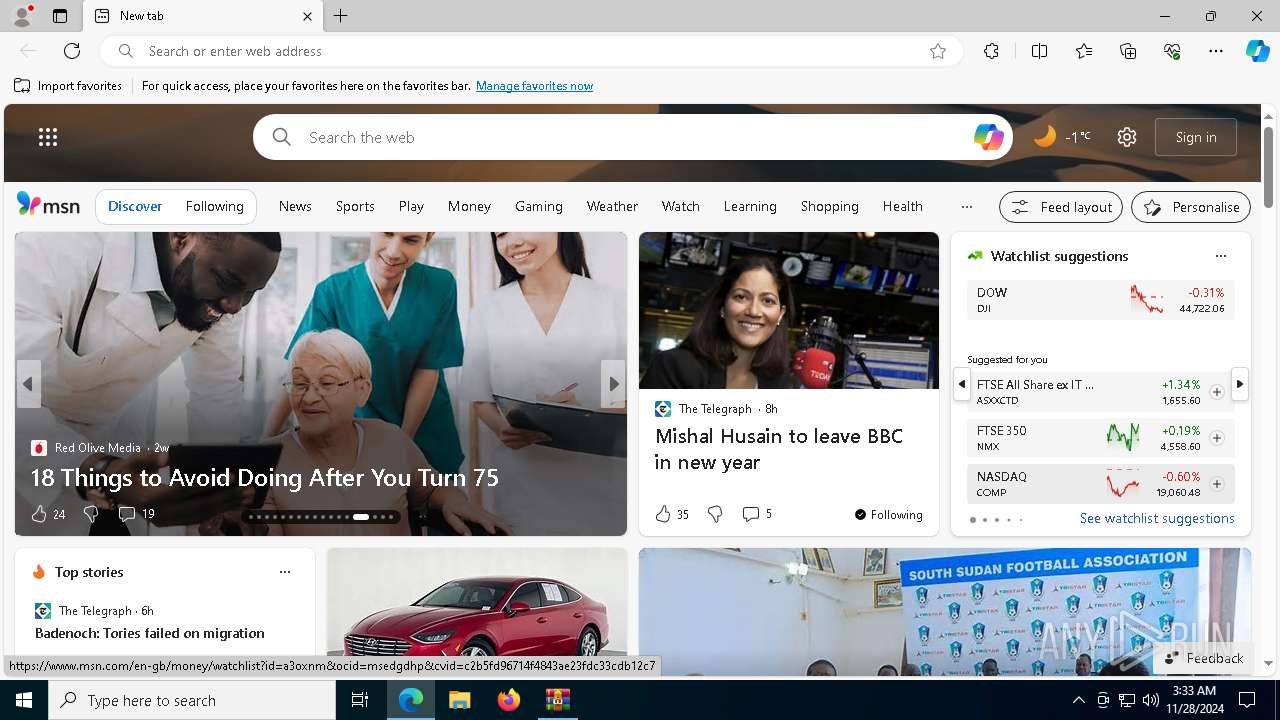The width and height of the screenshot is (1280, 720).
Task: Click Sign in button
Action: (x=1196, y=137)
